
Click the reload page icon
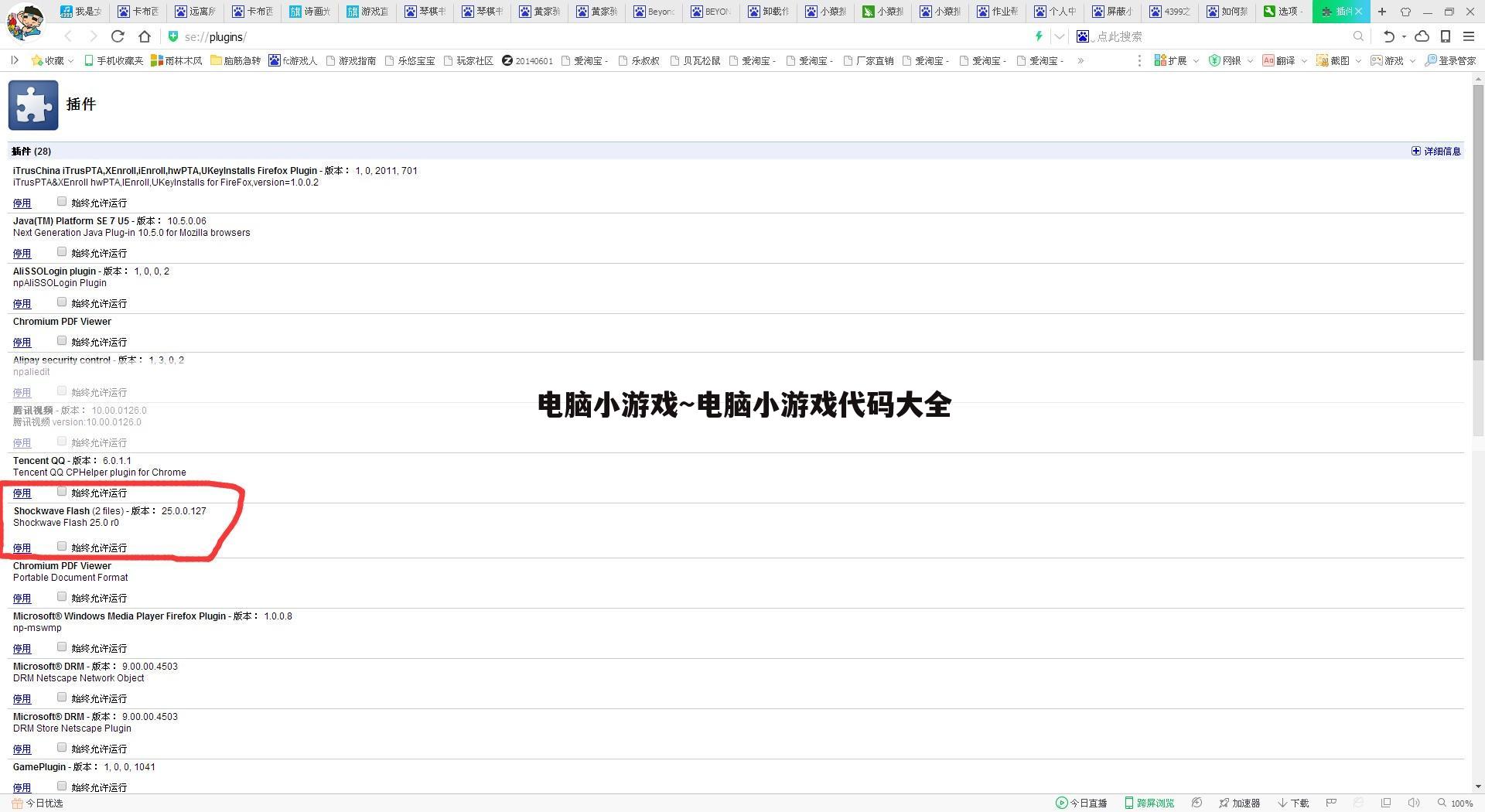point(118,36)
